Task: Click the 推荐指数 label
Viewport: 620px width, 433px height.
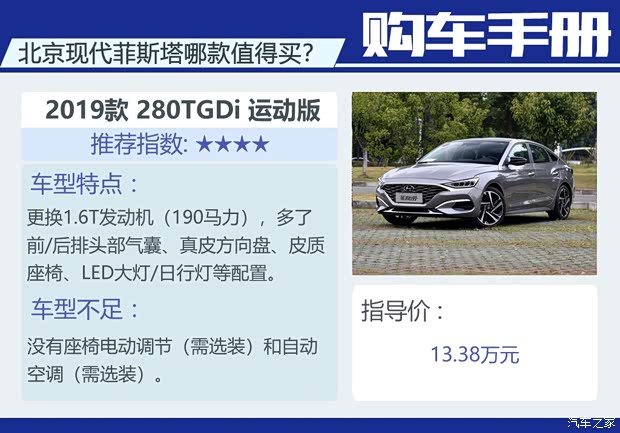Action: pyautogui.click(x=139, y=144)
